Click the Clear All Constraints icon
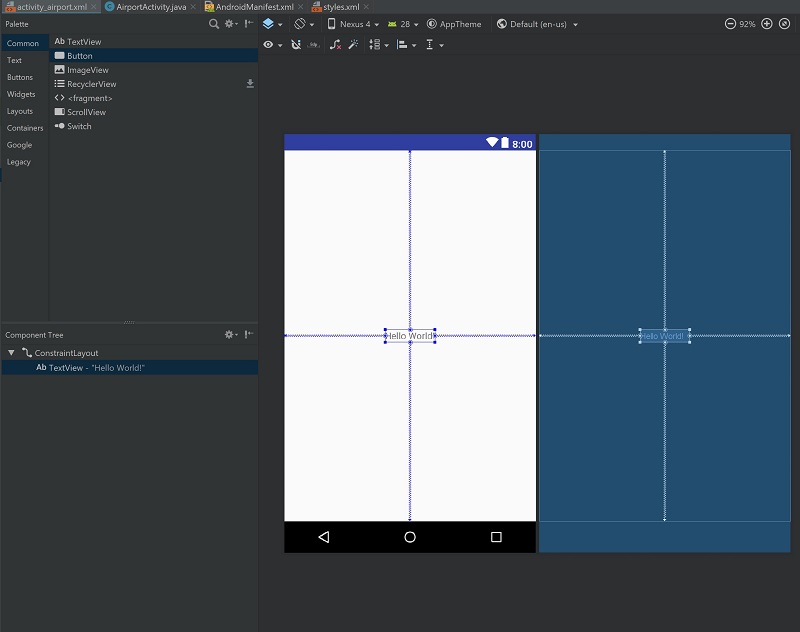Image resolution: width=800 pixels, height=632 pixels. coord(335,45)
